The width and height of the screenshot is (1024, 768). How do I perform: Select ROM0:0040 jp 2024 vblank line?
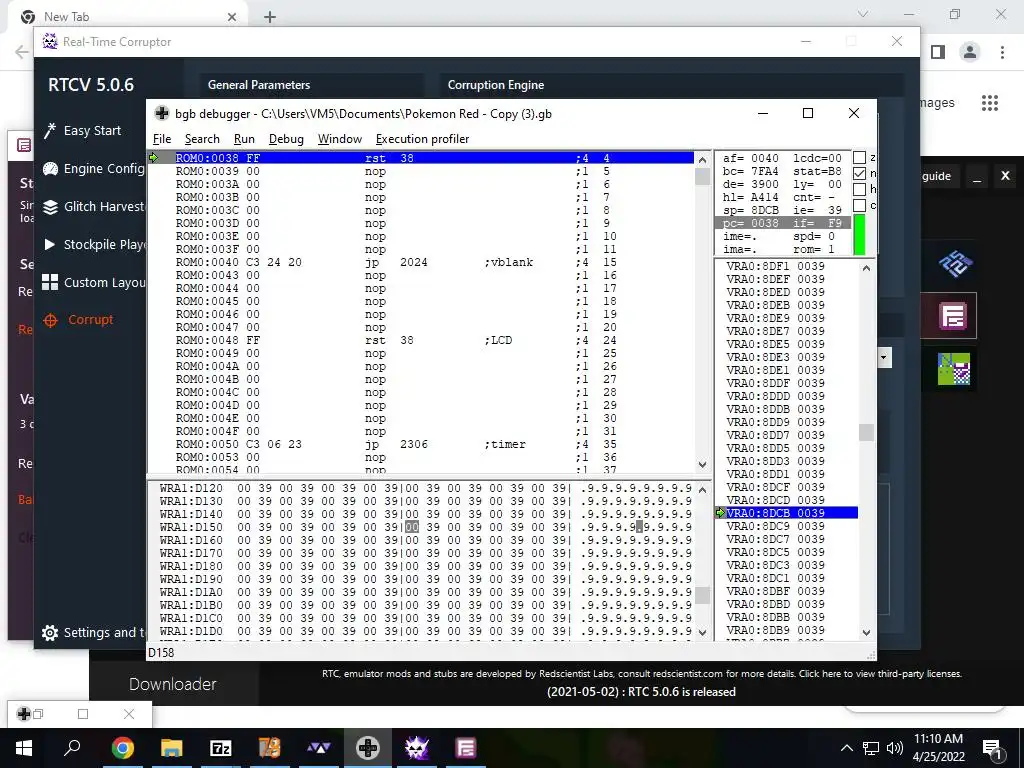pyautogui.click(x=421, y=263)
